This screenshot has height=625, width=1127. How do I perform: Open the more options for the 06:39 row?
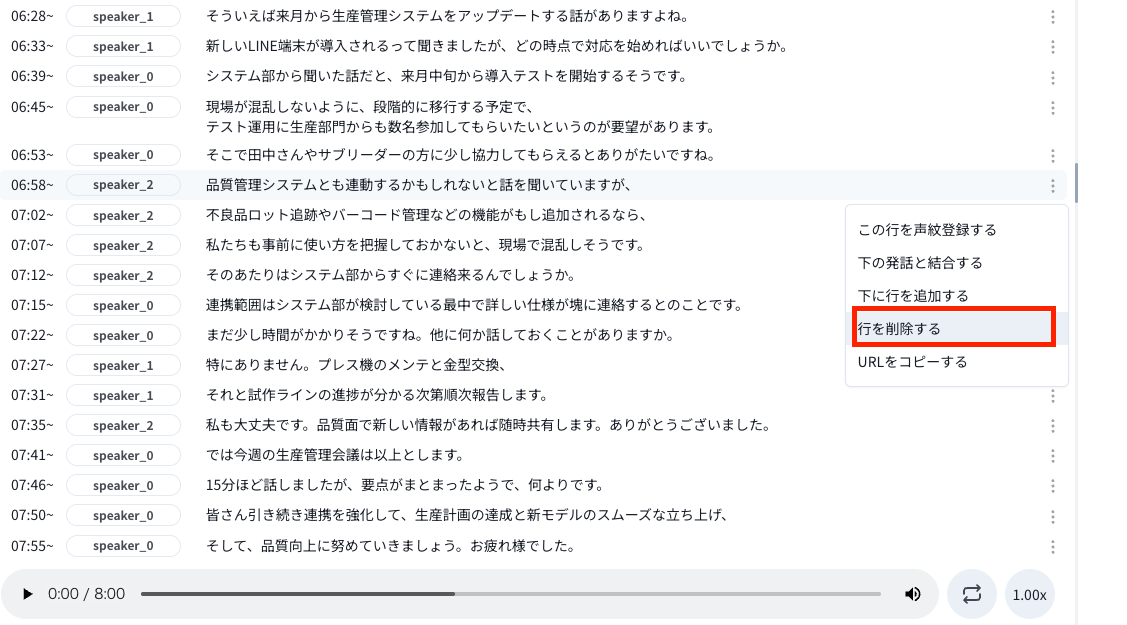click(1053, 77)
